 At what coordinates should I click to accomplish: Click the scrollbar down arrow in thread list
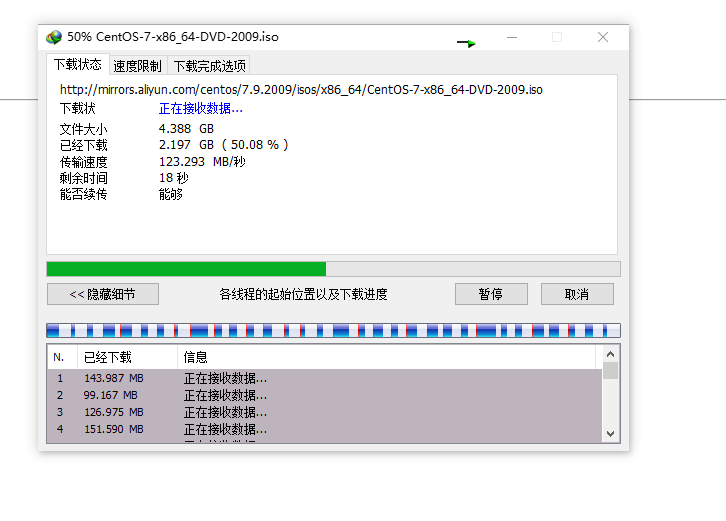pyautogui.click(x=611, y=434)
